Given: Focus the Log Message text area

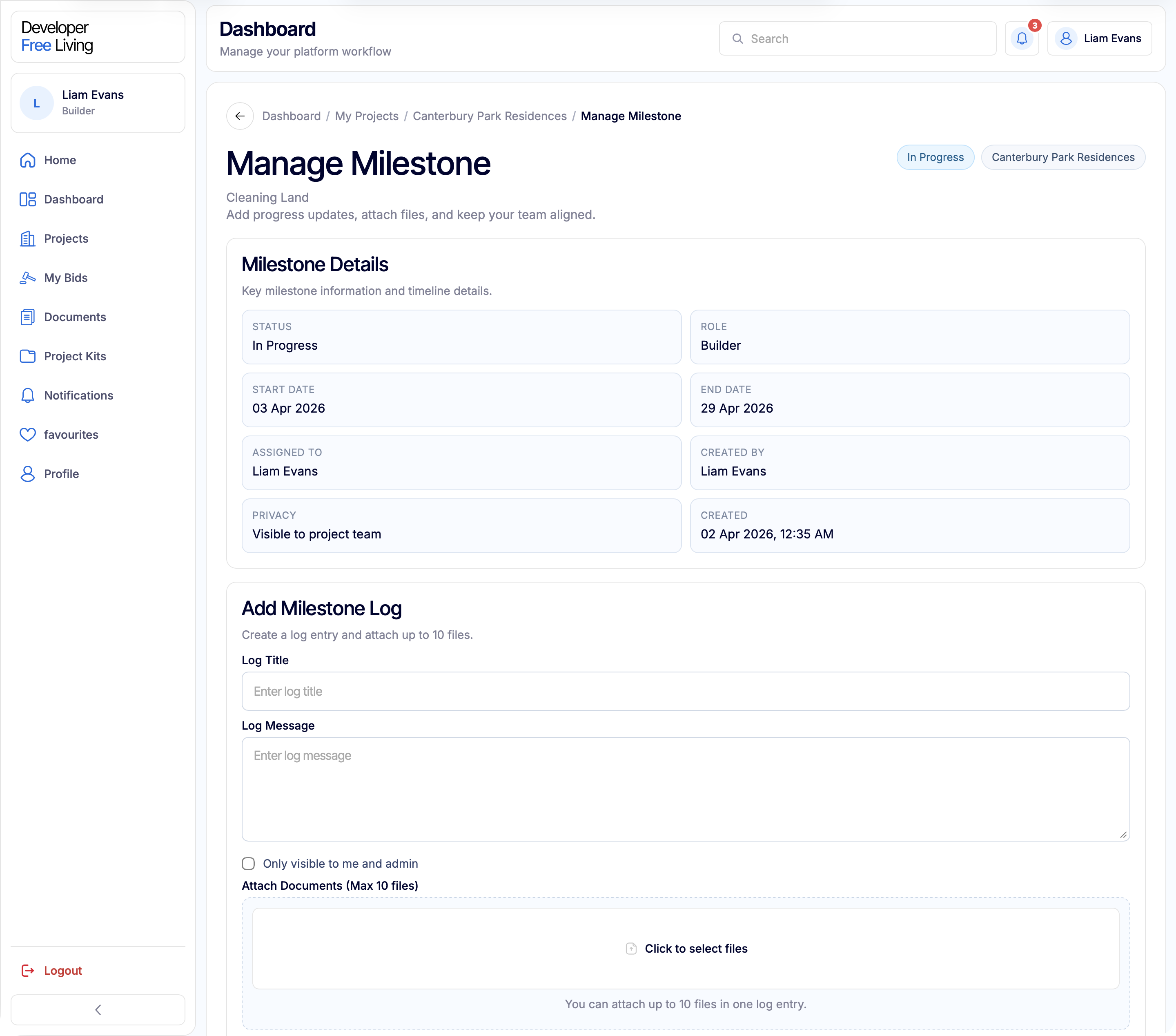Looking at the screenshot, I should 686,789.
